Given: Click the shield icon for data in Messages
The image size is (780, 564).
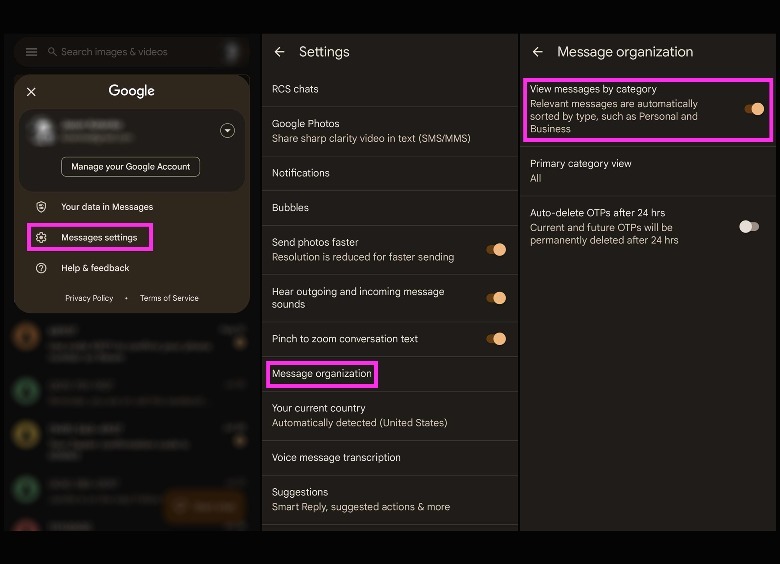Looking at the screenshot, I should [41, 206].
